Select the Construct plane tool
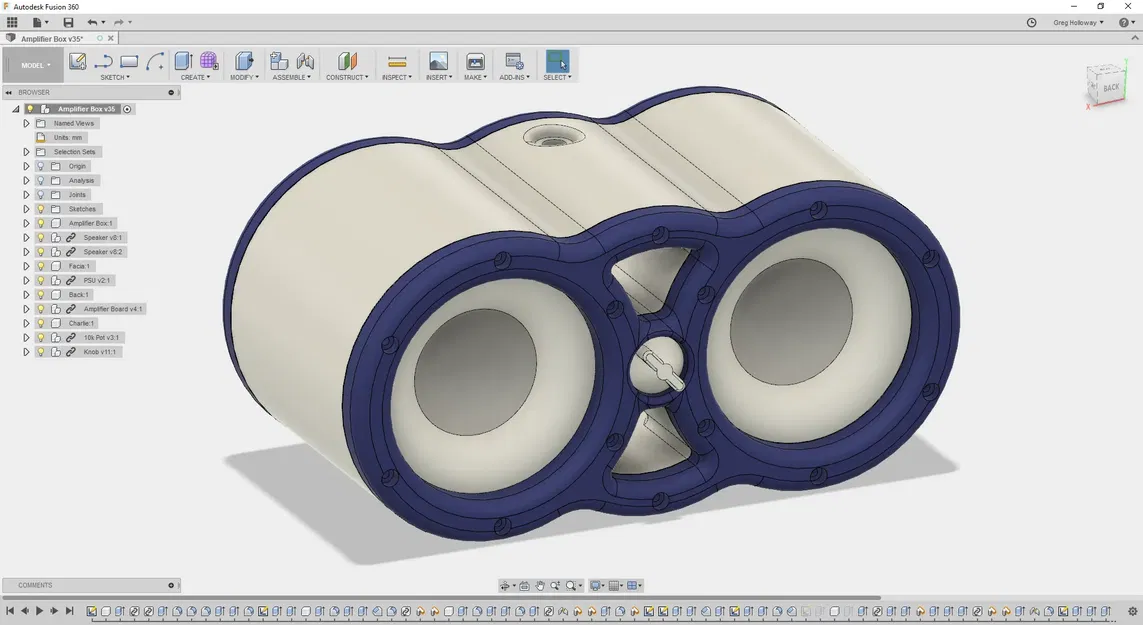This screenshot has width=1143, height=625. click(x=347, y=61)
